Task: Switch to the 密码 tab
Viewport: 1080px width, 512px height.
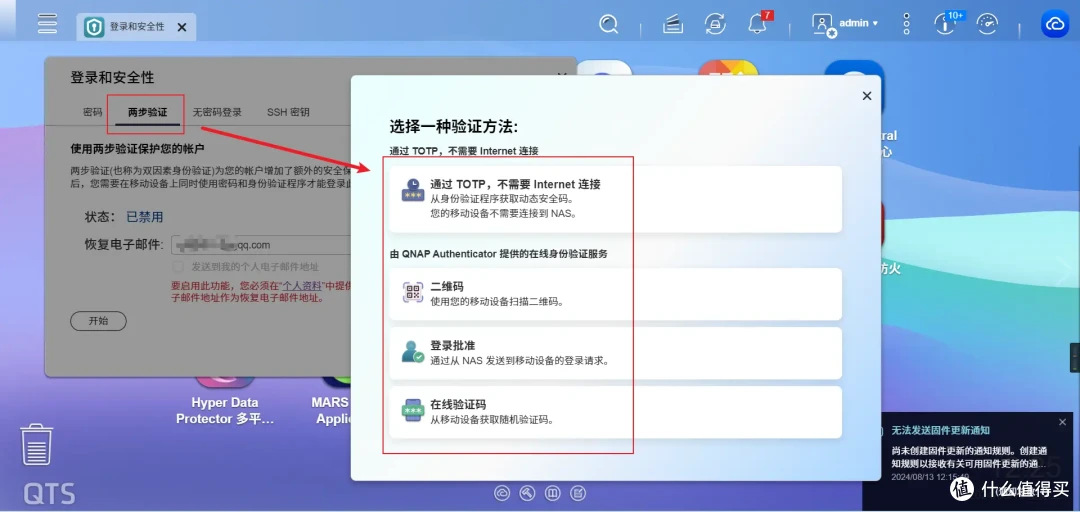Action: (x=92, y=112)
